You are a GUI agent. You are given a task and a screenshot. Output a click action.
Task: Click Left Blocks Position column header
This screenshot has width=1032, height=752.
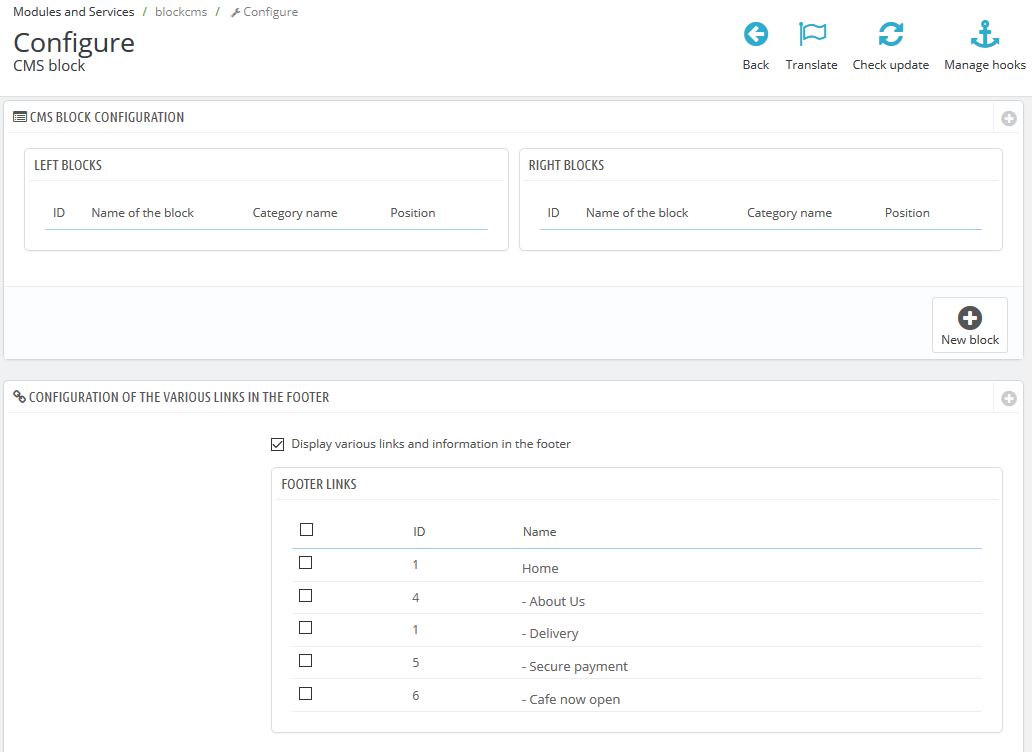point(413,213)
